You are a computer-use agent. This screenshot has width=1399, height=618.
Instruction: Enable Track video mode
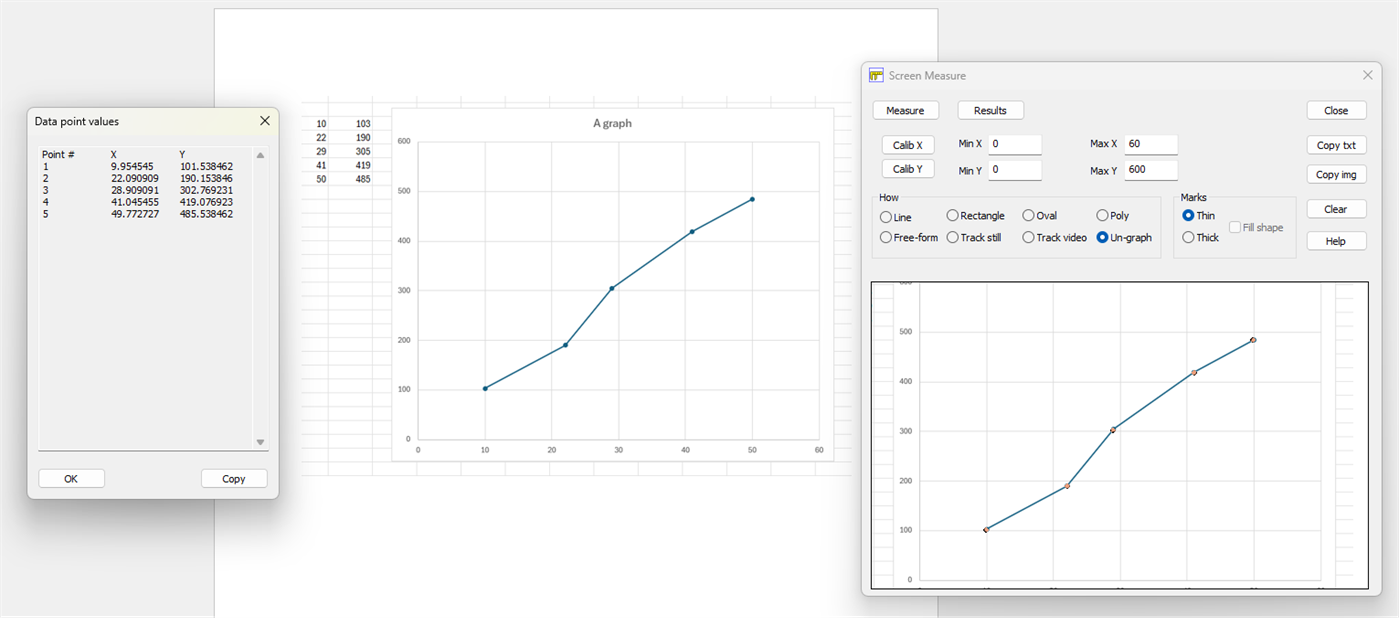pos(1029,237)
